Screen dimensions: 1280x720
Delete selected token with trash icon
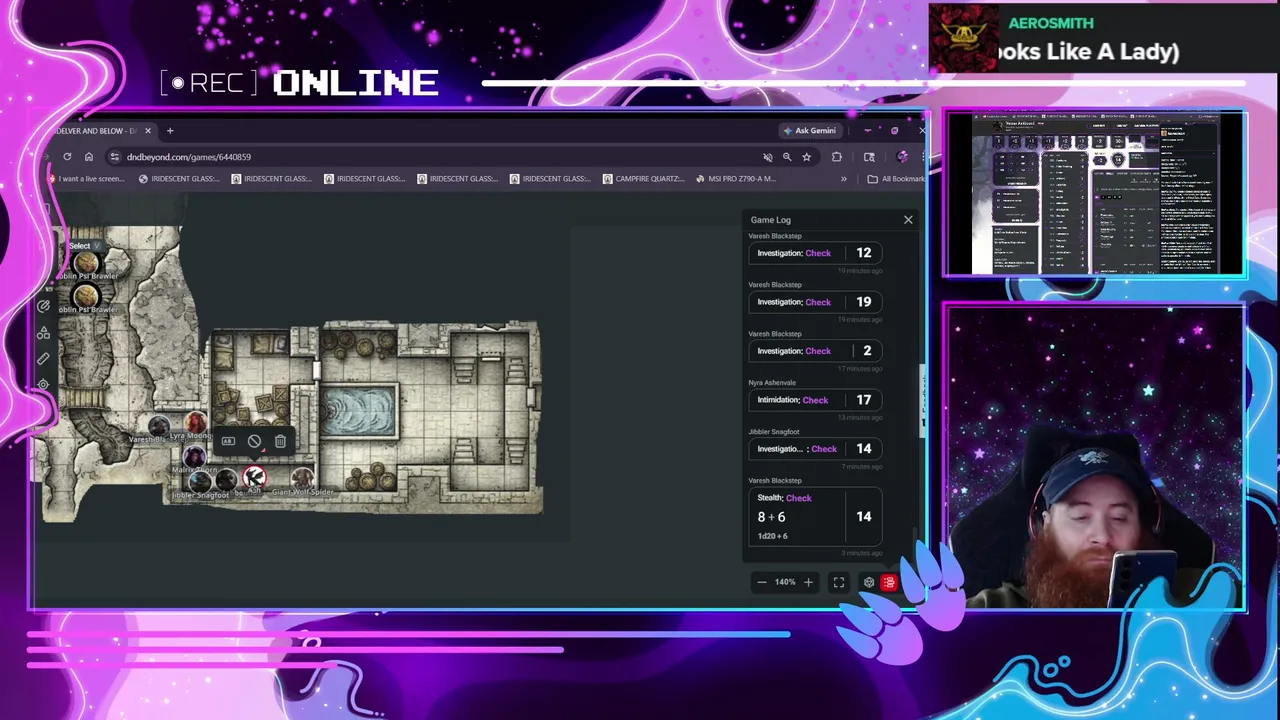[280, 441]
